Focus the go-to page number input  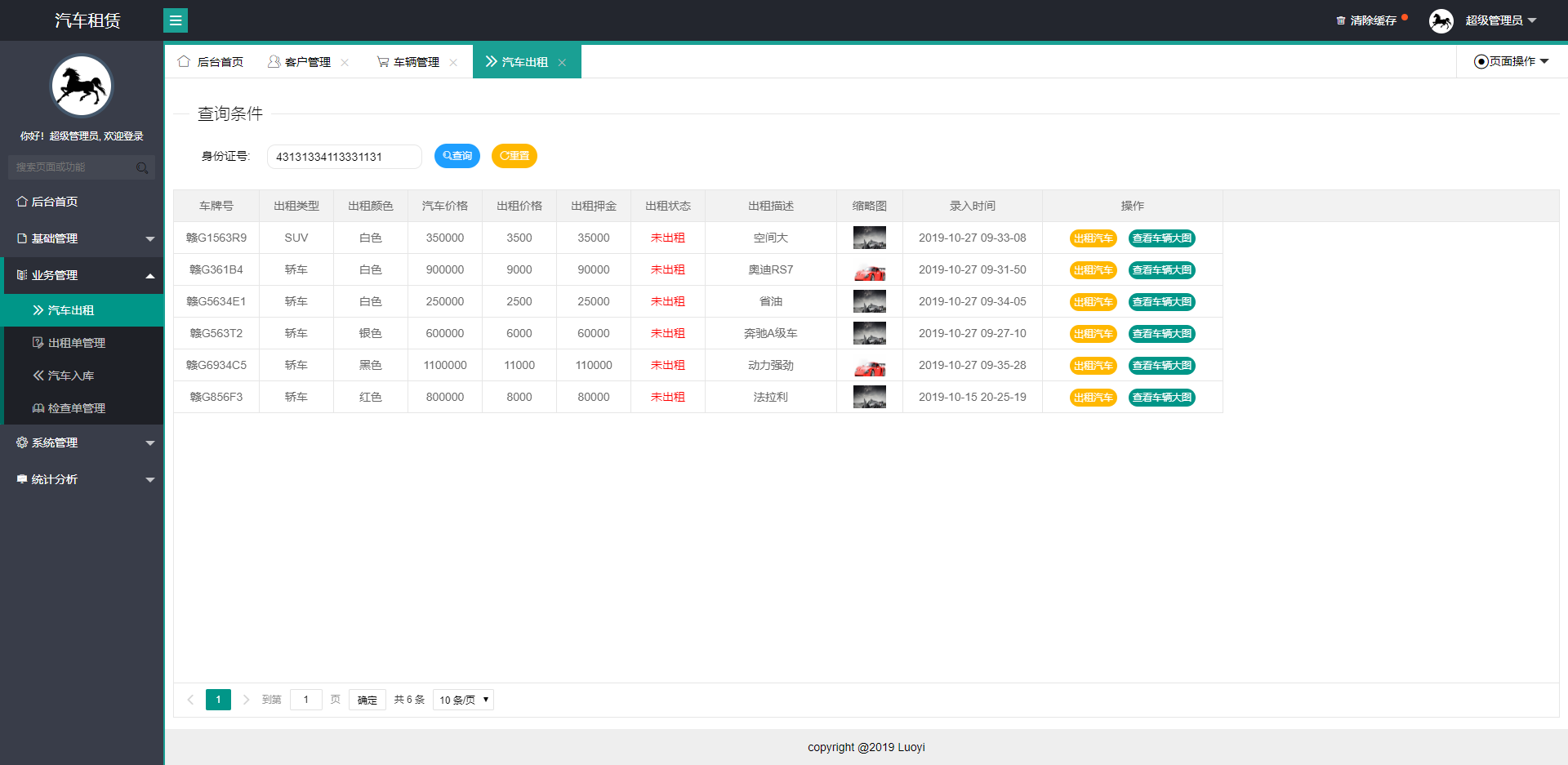tap(306, 700)
